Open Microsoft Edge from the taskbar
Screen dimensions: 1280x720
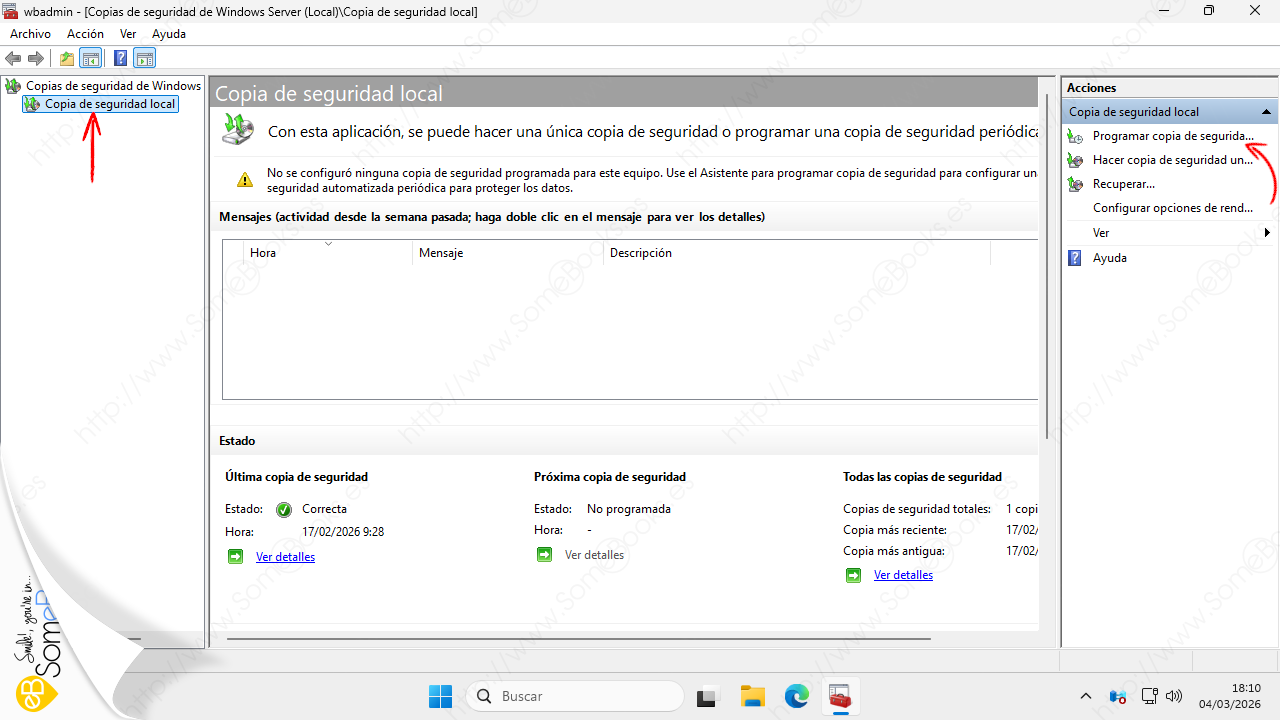click(x=796, y=696)
